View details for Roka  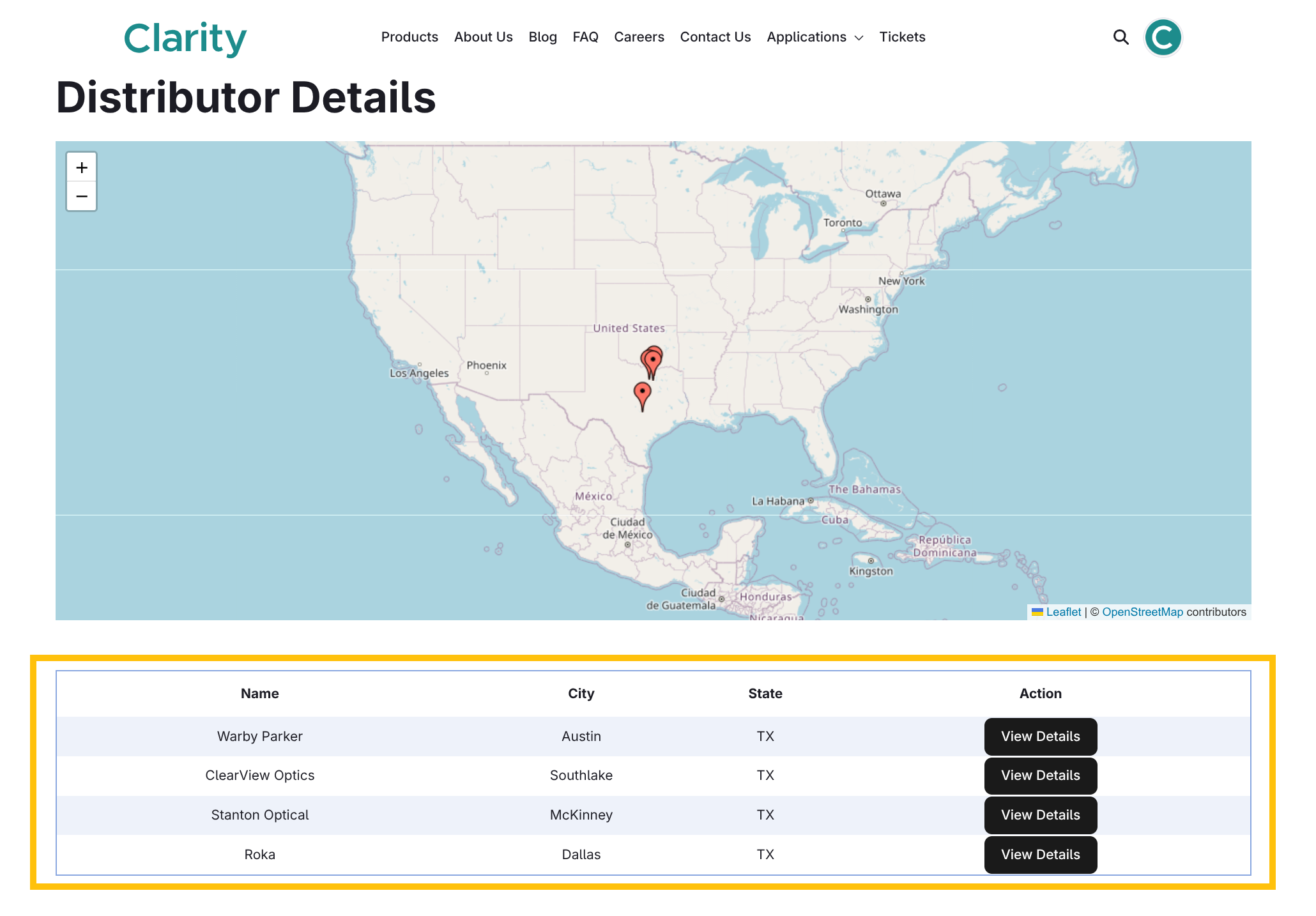pyautogui.click(x=1041, y=855)
